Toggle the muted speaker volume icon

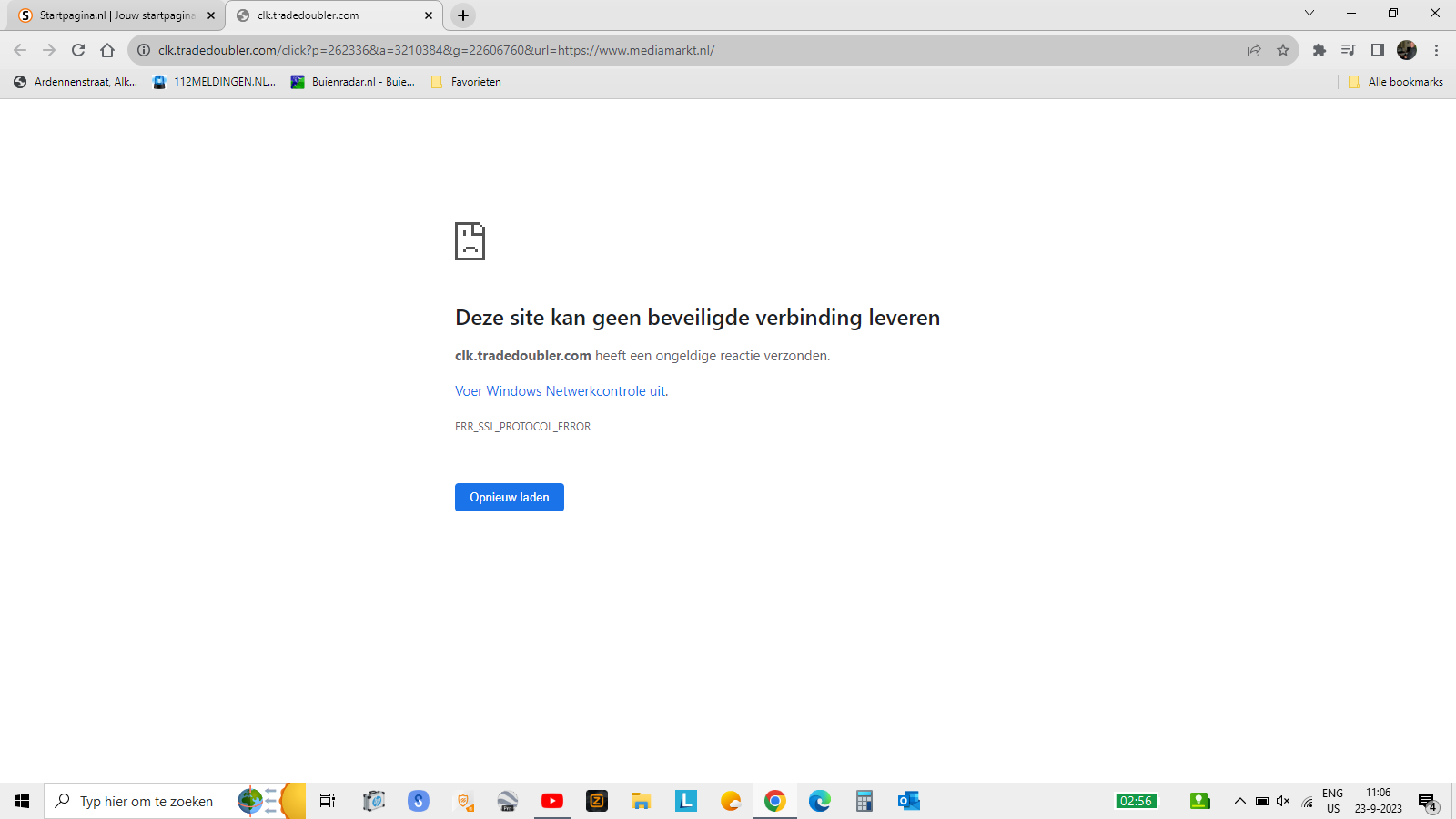point(1283,801)
